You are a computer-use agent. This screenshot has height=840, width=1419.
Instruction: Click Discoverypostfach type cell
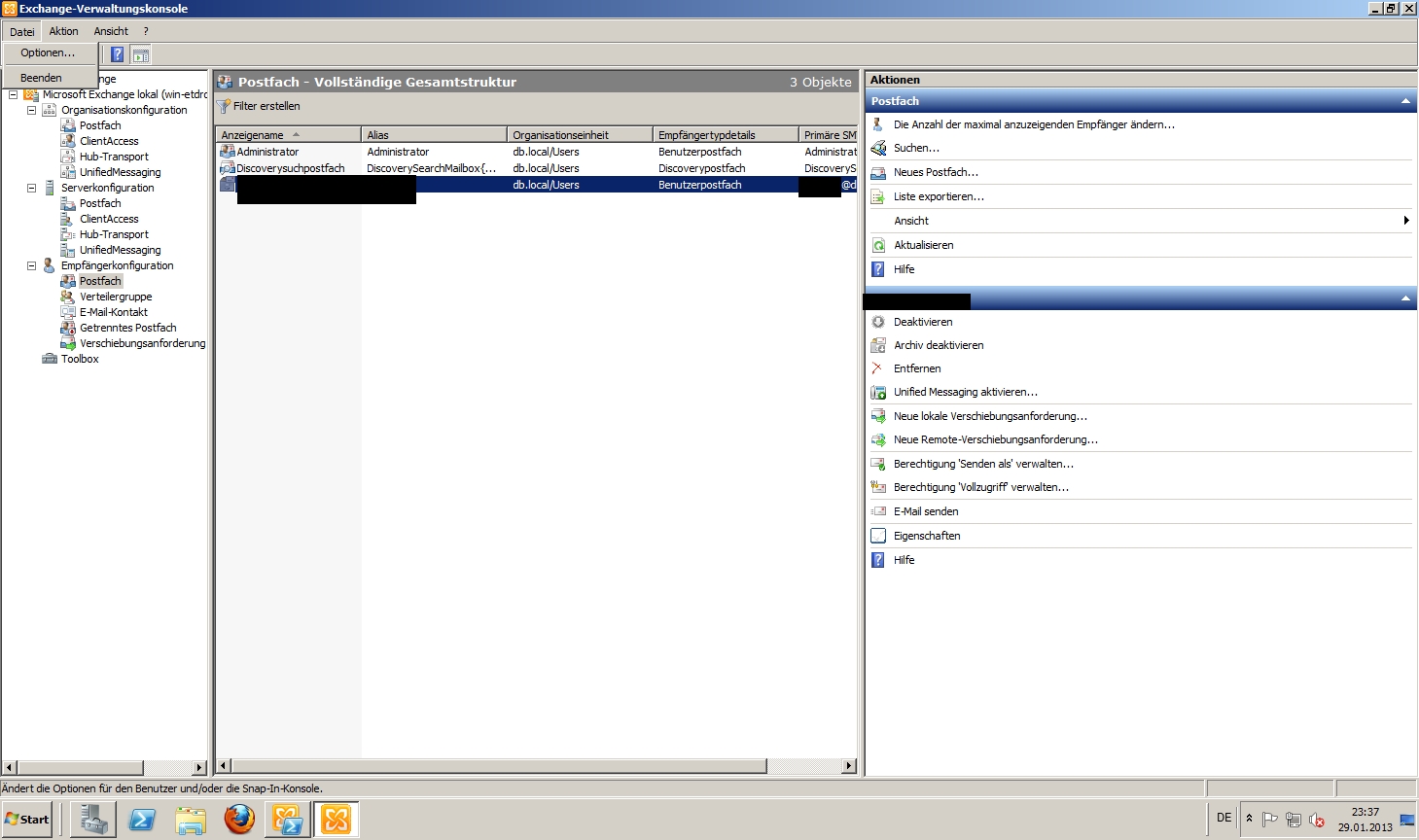pyautogui.click(x=701, y=168)
